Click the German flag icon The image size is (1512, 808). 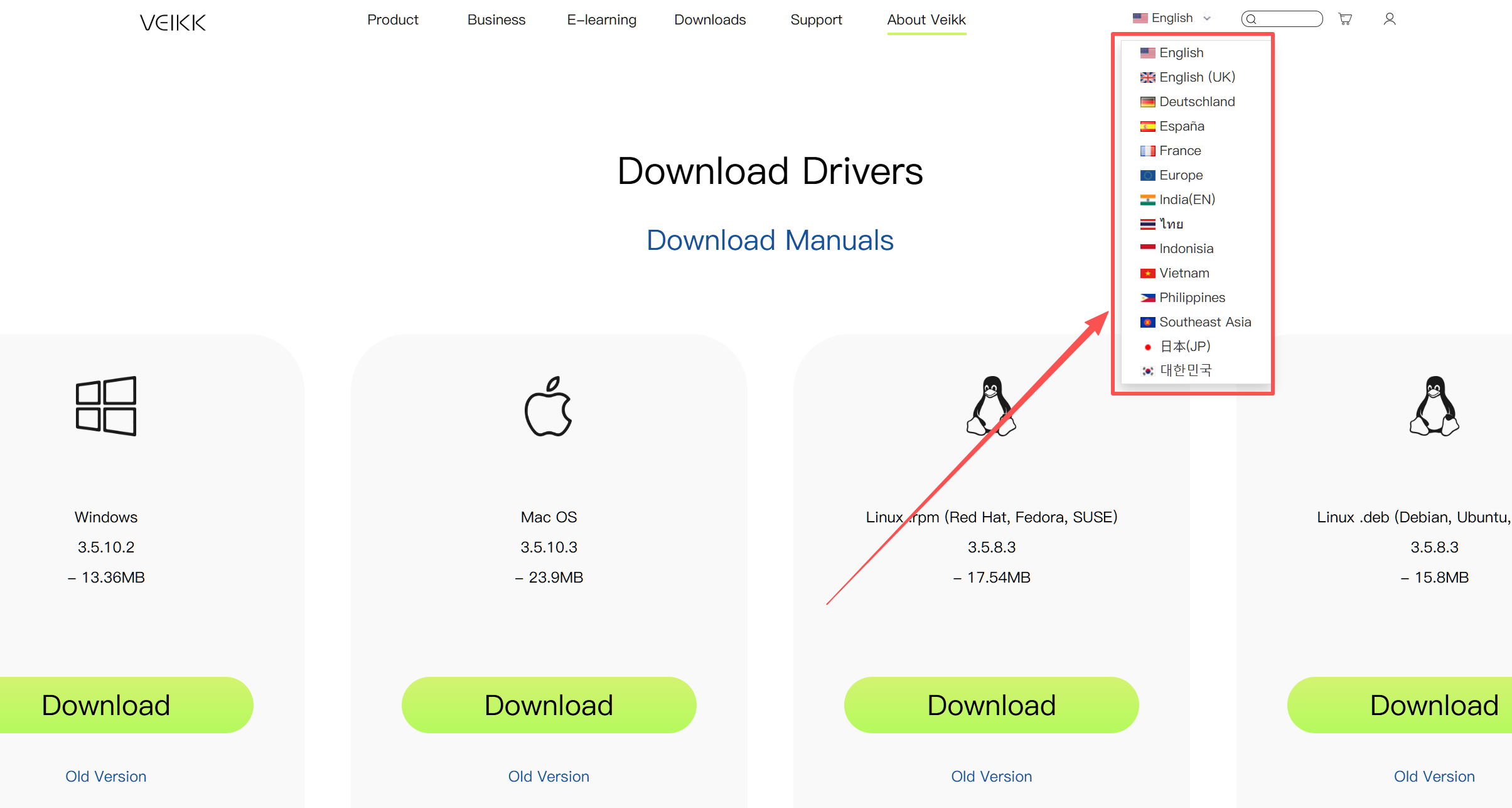click(1147, 102)
